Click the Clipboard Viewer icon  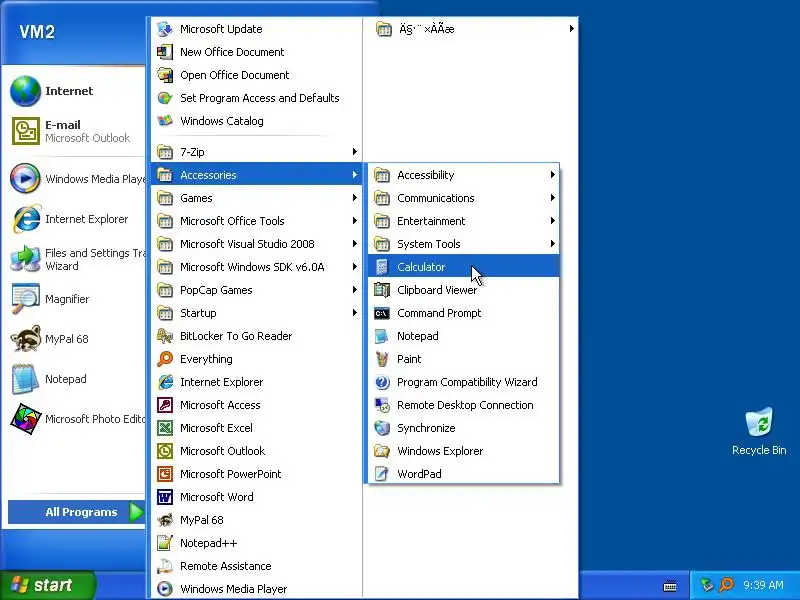[x=382, y=290]
